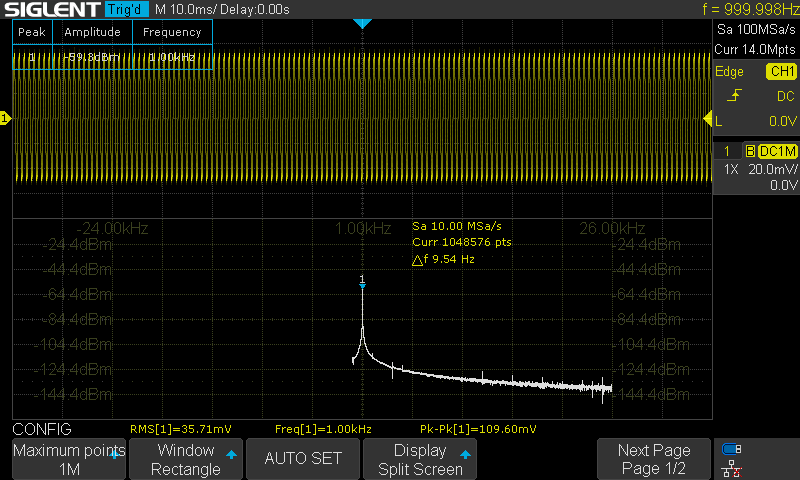Click the trigger level L 0.0V readout
This screenshot has height=480, width=800.
point(756,121)
